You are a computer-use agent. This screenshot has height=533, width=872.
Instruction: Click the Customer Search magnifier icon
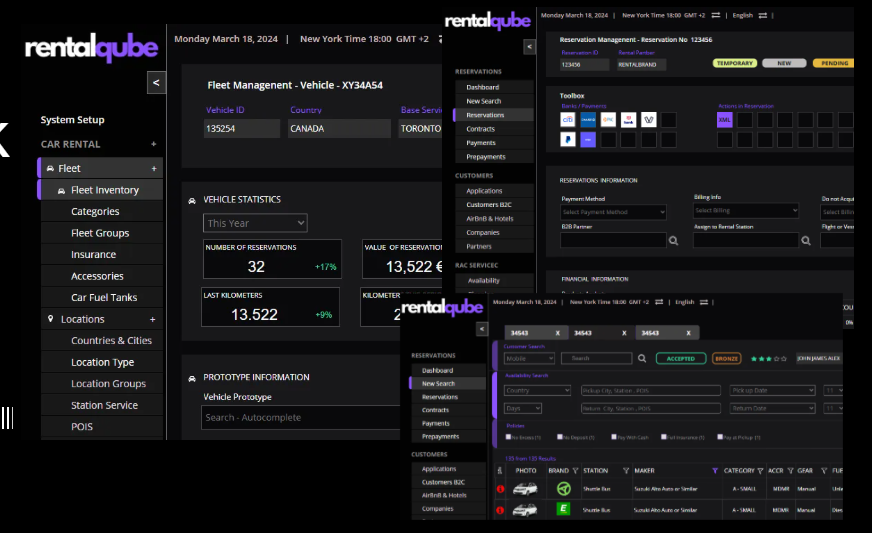pyautogui.click(x=642, y=358)
